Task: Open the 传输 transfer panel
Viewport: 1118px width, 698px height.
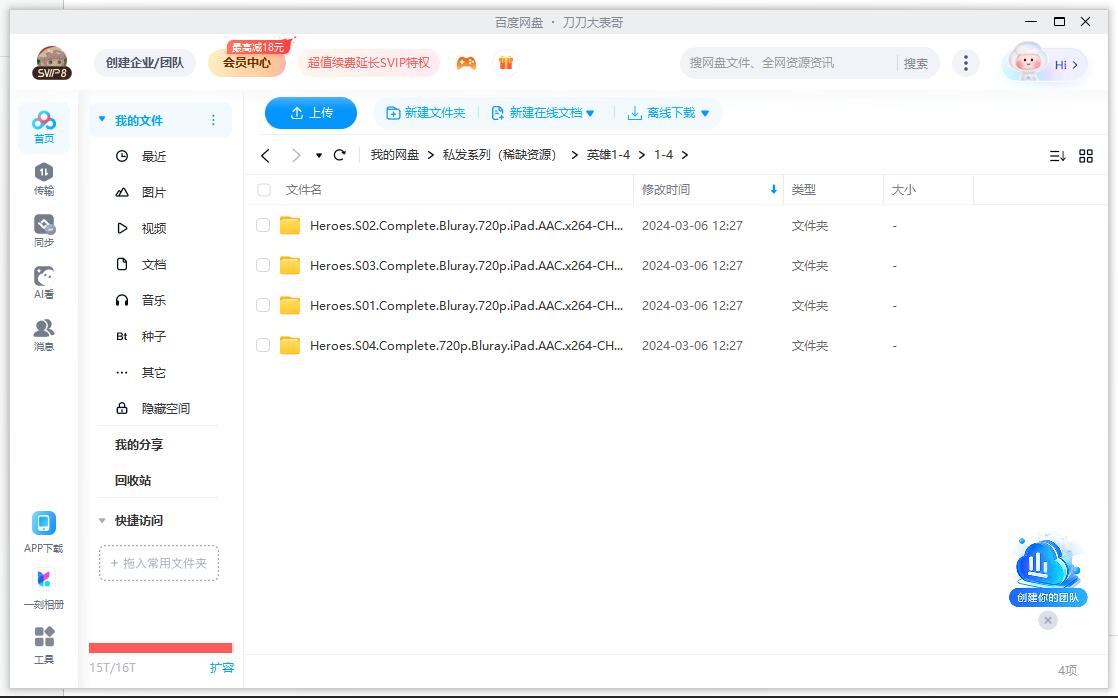Action: (43, 179)
